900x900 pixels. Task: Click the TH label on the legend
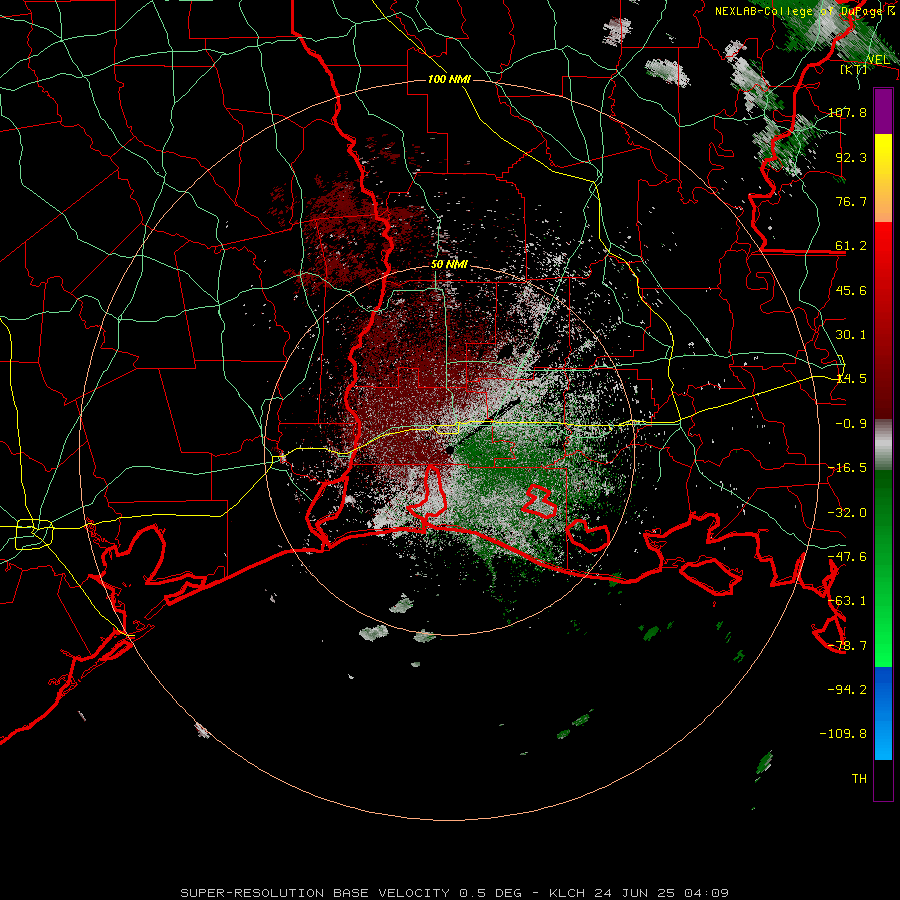pos(859,778)
